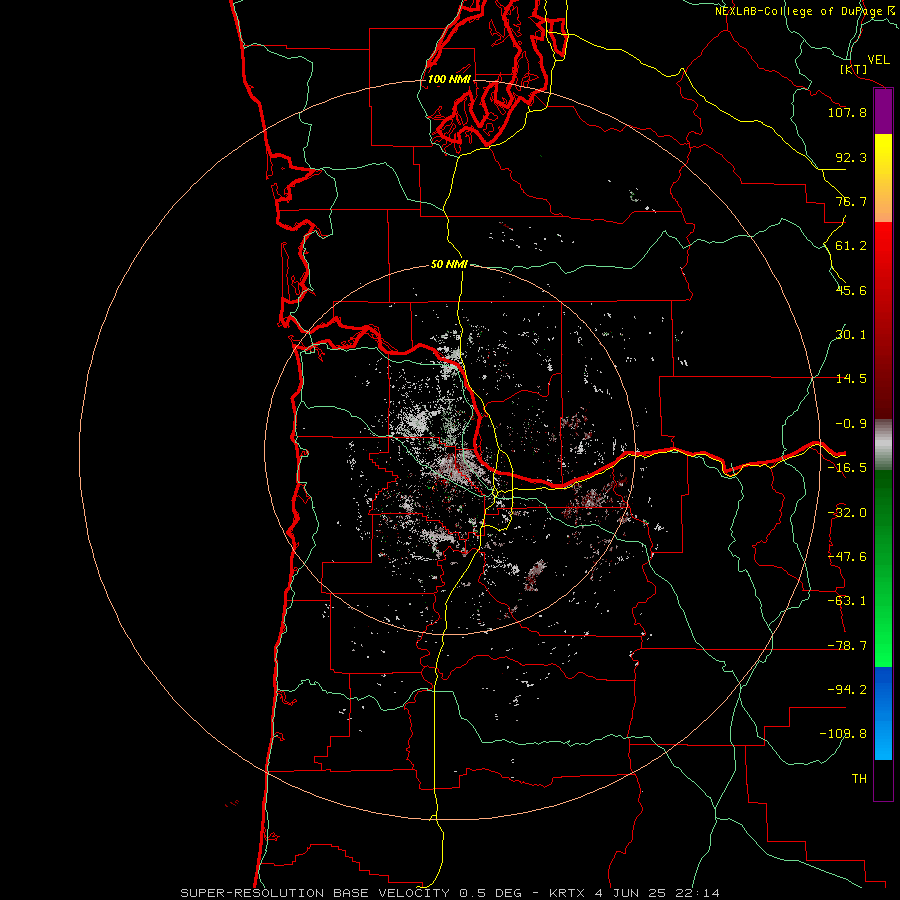Click the -63.1 value on velocity scale
The height and width of the screenshot is (900, 900).
point(847,601)
